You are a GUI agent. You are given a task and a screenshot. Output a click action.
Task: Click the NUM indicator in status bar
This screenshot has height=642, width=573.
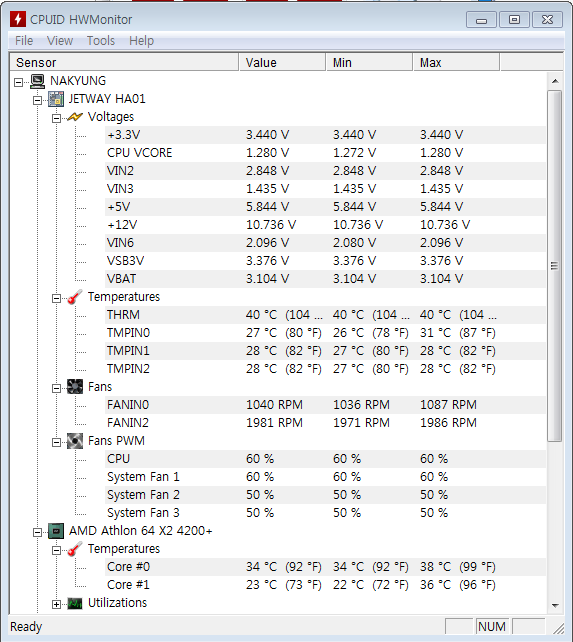(491, 627)
